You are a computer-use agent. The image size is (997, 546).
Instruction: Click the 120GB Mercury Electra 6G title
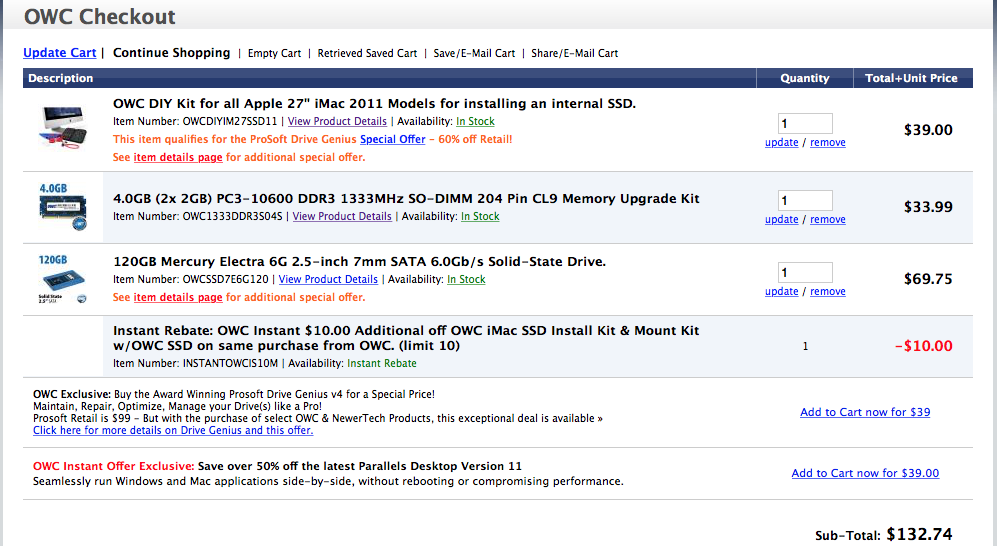click(359, 261)
